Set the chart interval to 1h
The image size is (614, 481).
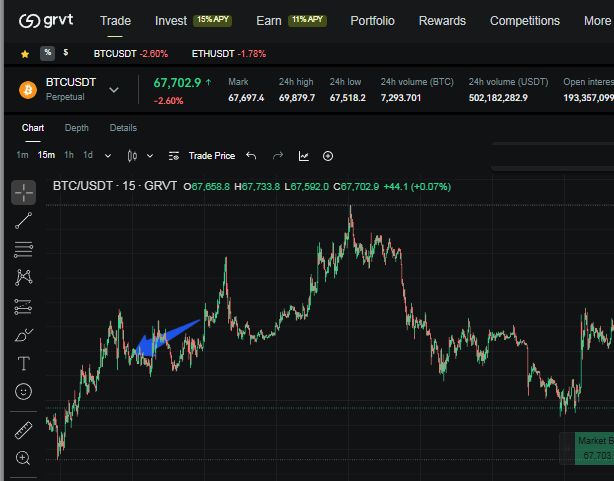pos(69,155)
